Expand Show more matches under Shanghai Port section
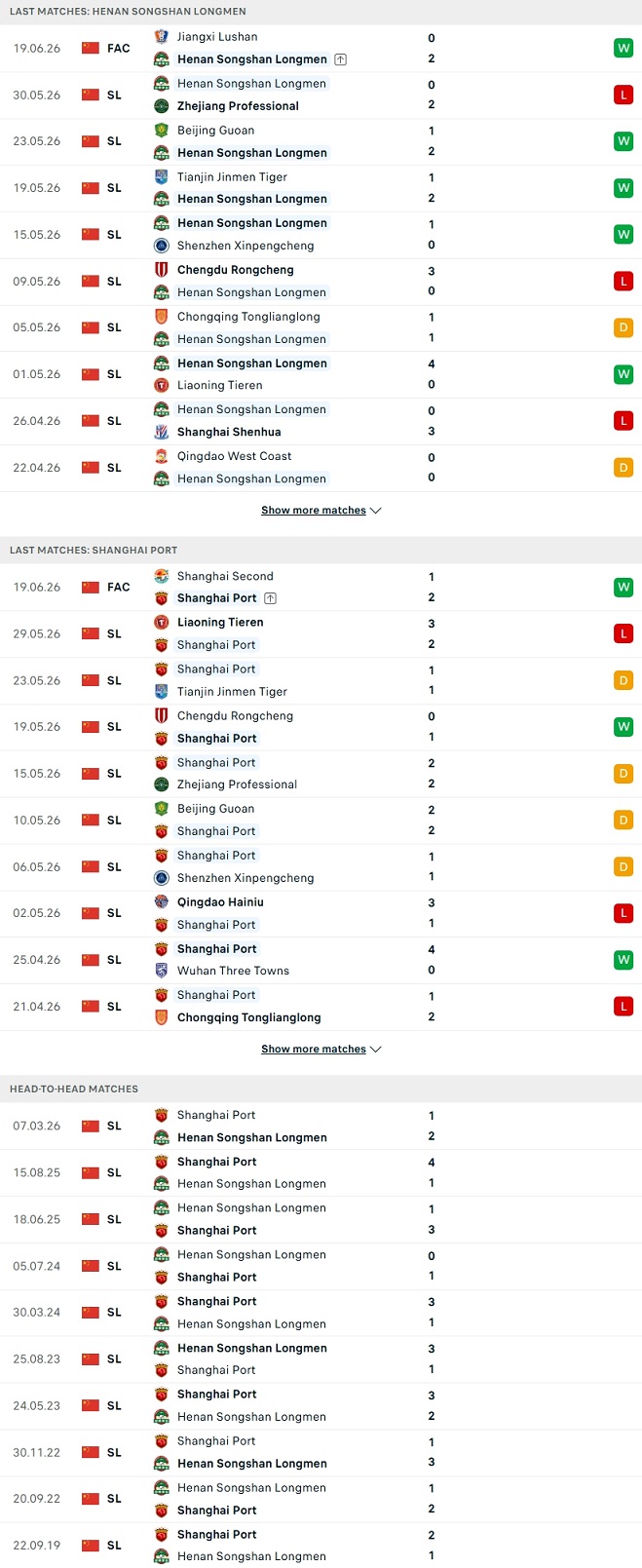 pyautogui.click(x=321, y=1050)
